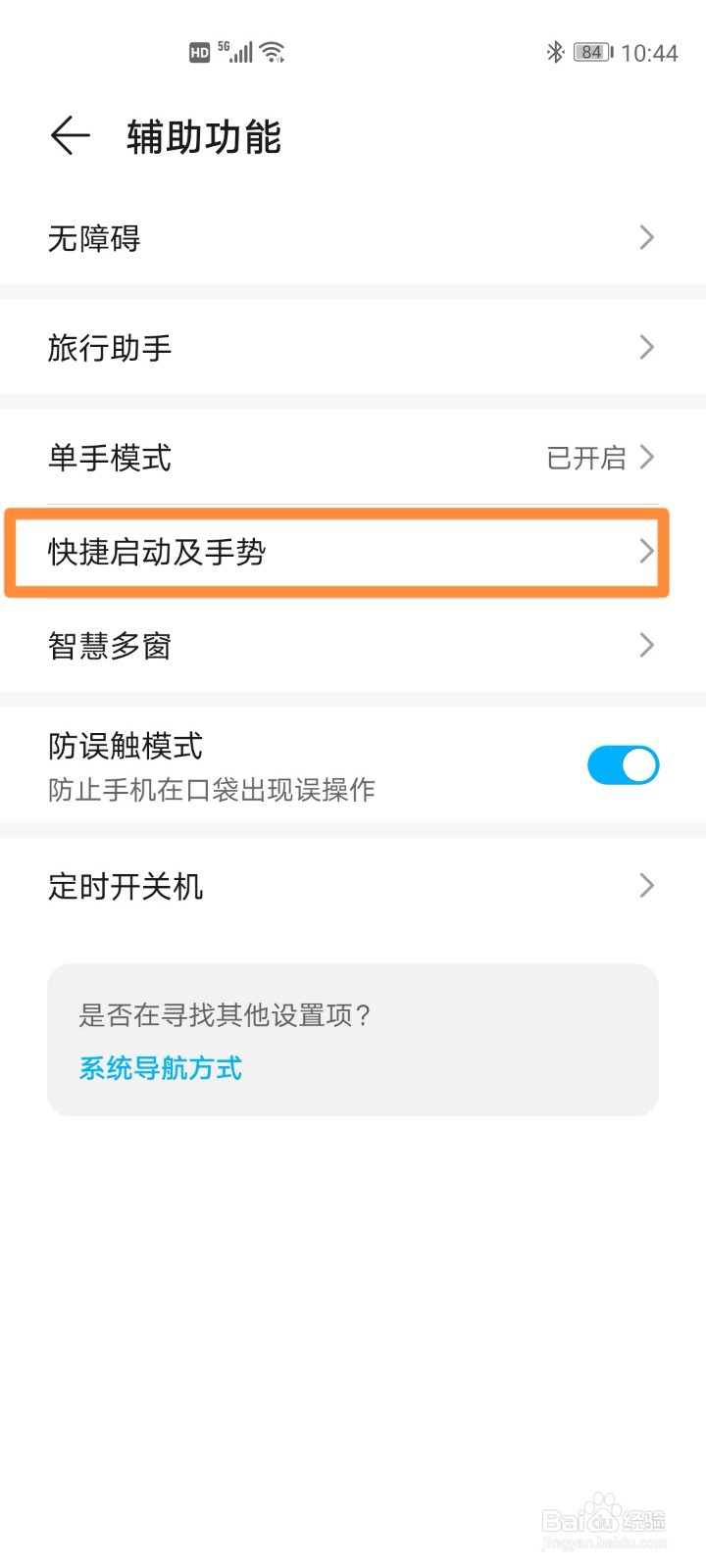Open the 智慧多窗 settings entry
The width and height of the screenshot is (706, 1568).
coord(353,645)
